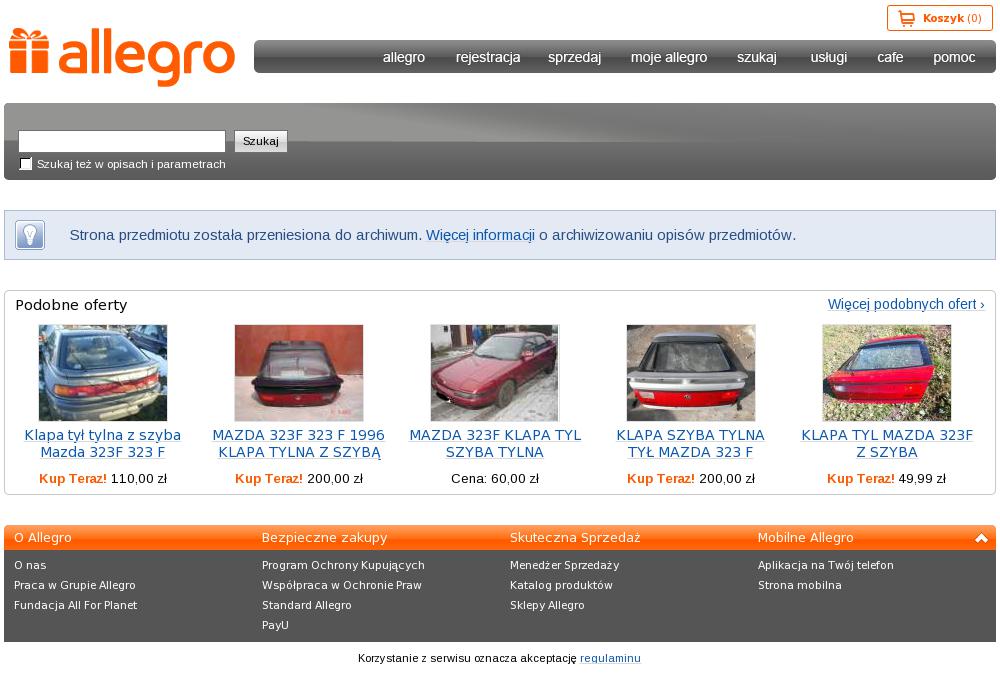Open the regulaminu link
Image resolution: width=1000 pixels, height=678 pixels.
point(610,658)
